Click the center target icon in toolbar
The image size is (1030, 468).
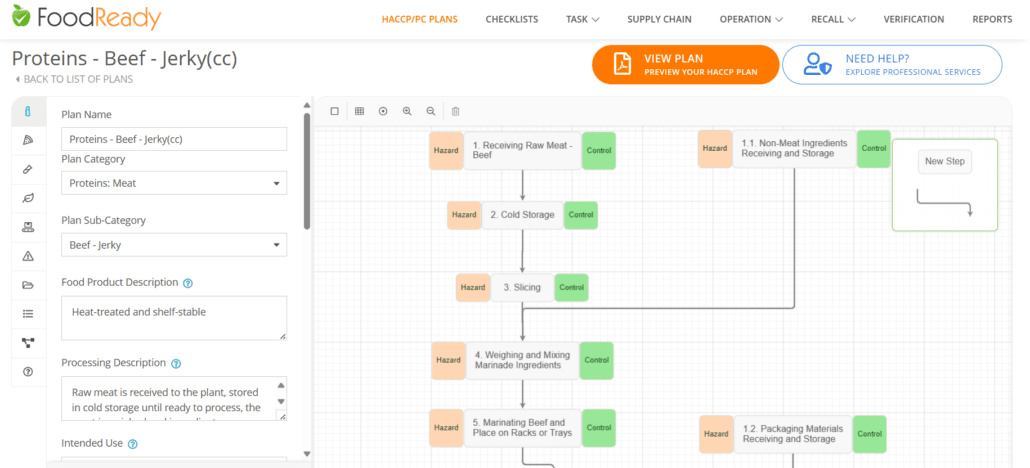[x=383, y=111]
